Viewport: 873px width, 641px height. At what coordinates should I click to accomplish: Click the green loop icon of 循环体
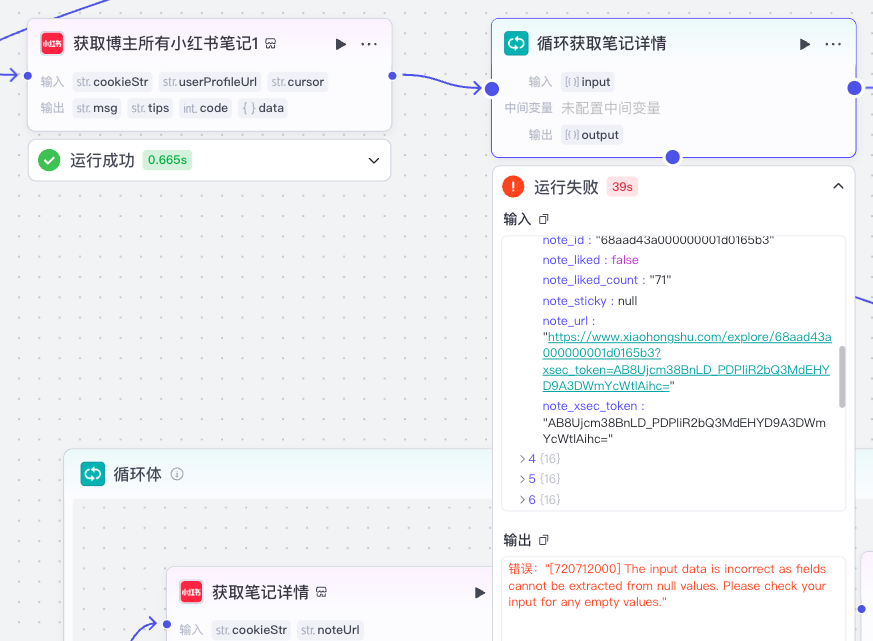(92, 474)
